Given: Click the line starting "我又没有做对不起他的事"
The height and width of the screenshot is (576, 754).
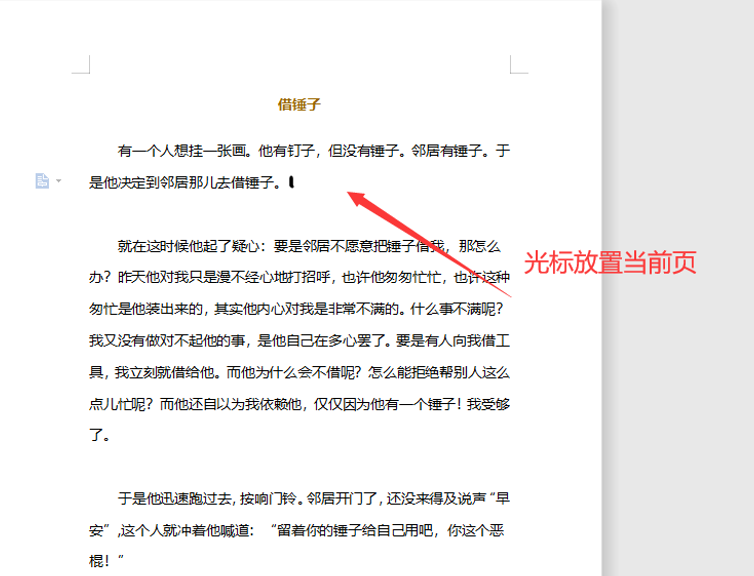Looking at the screenshot, I should tap(299, 341).
